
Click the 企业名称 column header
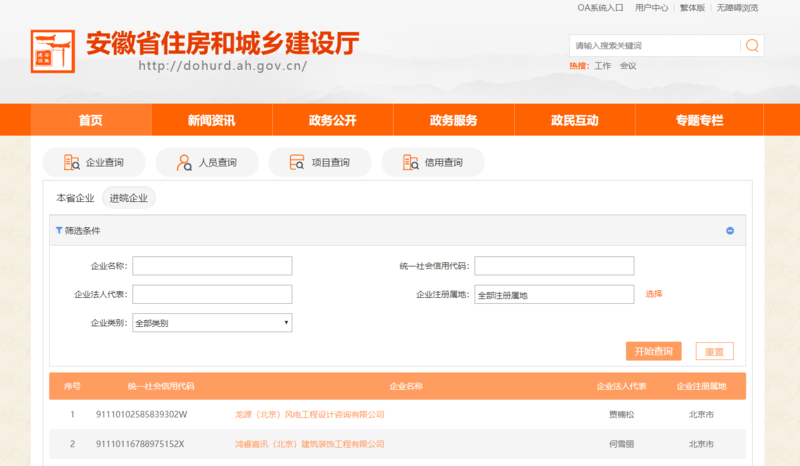click(x=406, y=386)
